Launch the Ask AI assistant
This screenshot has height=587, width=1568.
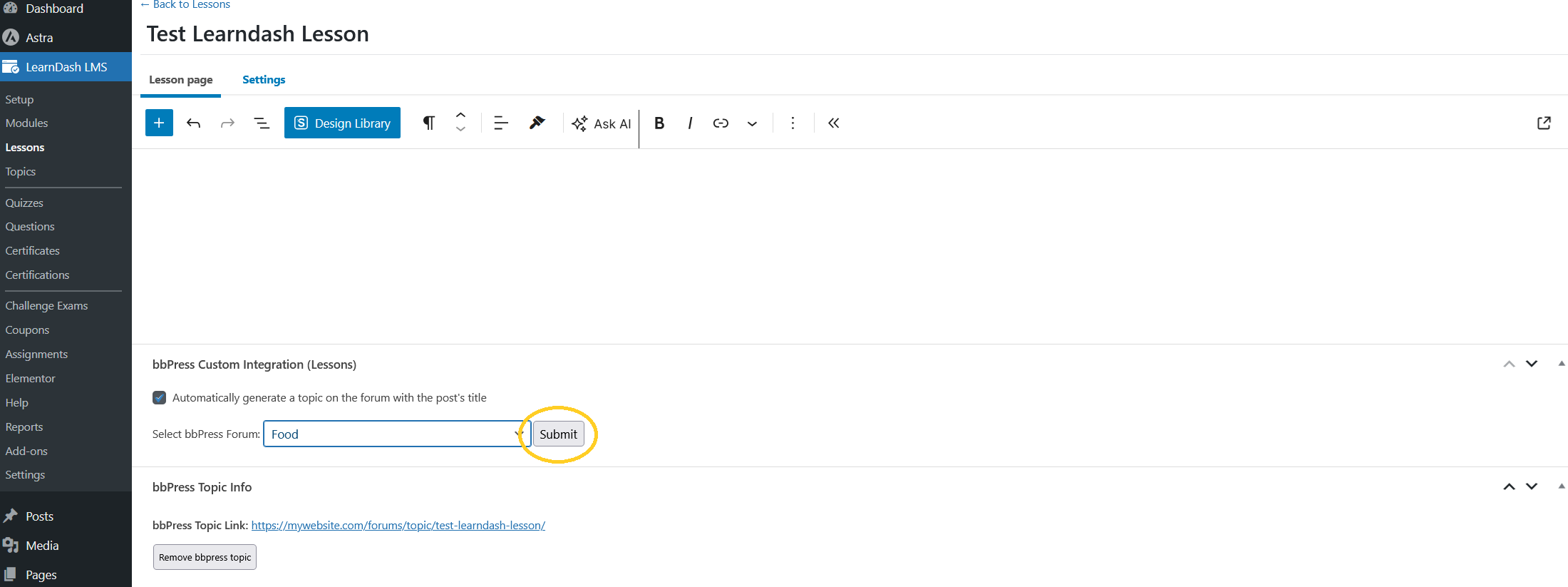pyautogui.click(x=602, y=123)
